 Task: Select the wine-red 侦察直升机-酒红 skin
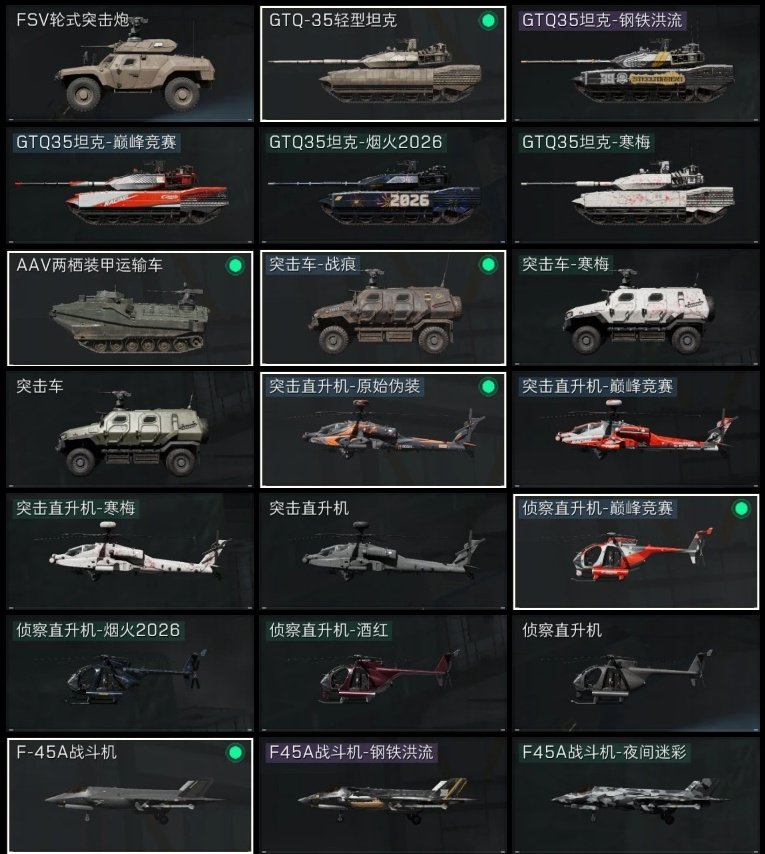pos(383,673)
